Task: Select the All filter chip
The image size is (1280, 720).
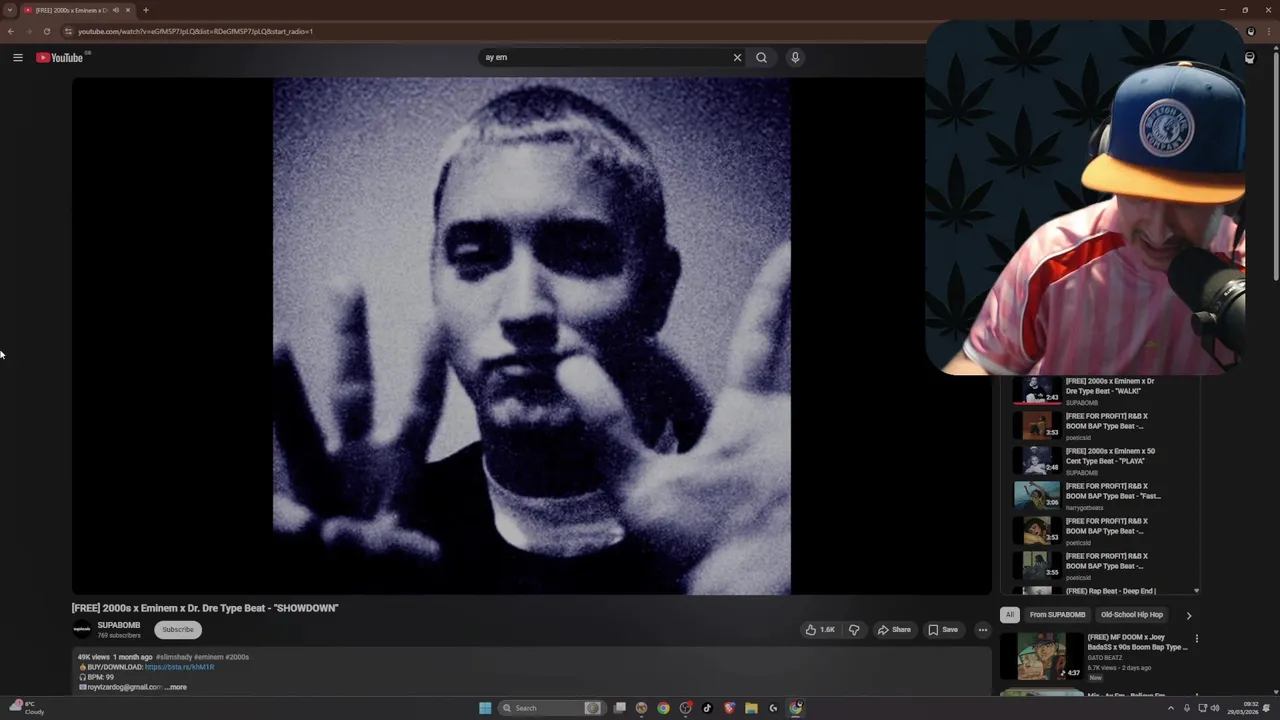Action: [1010, 615]
